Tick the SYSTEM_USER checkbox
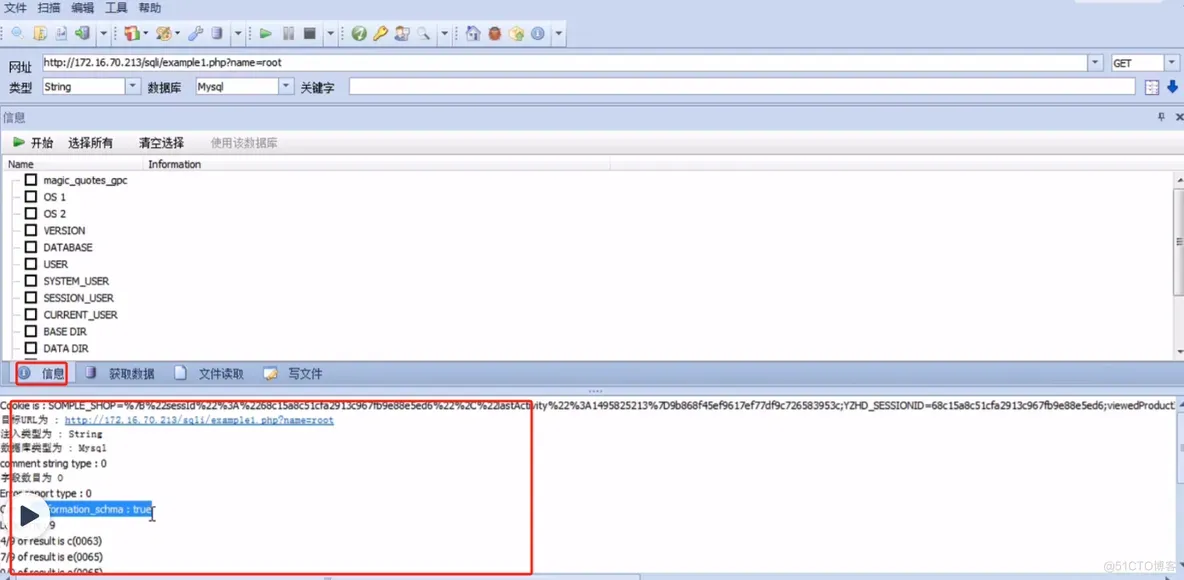Image resolution: width=1184 pixels, height=580 pixels. point(31,281)
